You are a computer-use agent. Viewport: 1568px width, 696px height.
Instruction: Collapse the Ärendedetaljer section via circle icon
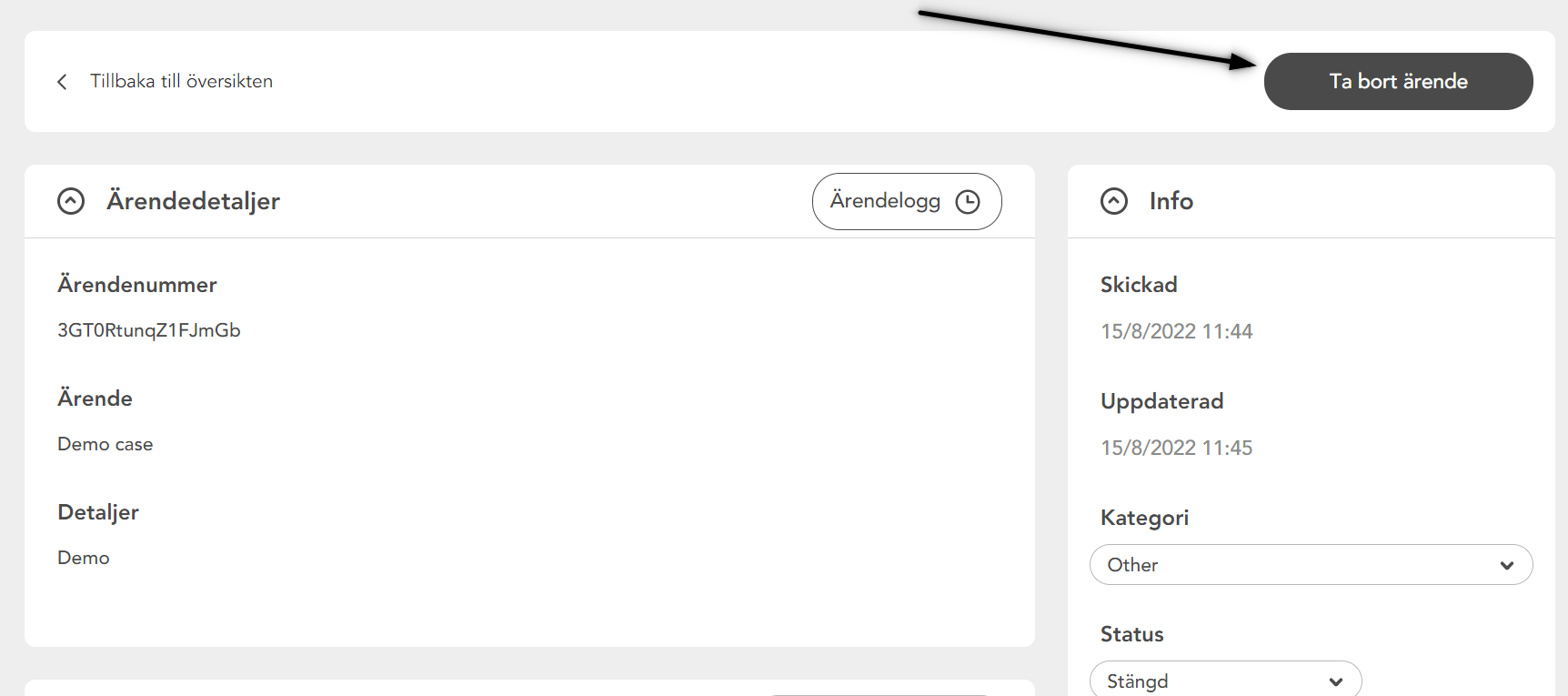point(71,201)
